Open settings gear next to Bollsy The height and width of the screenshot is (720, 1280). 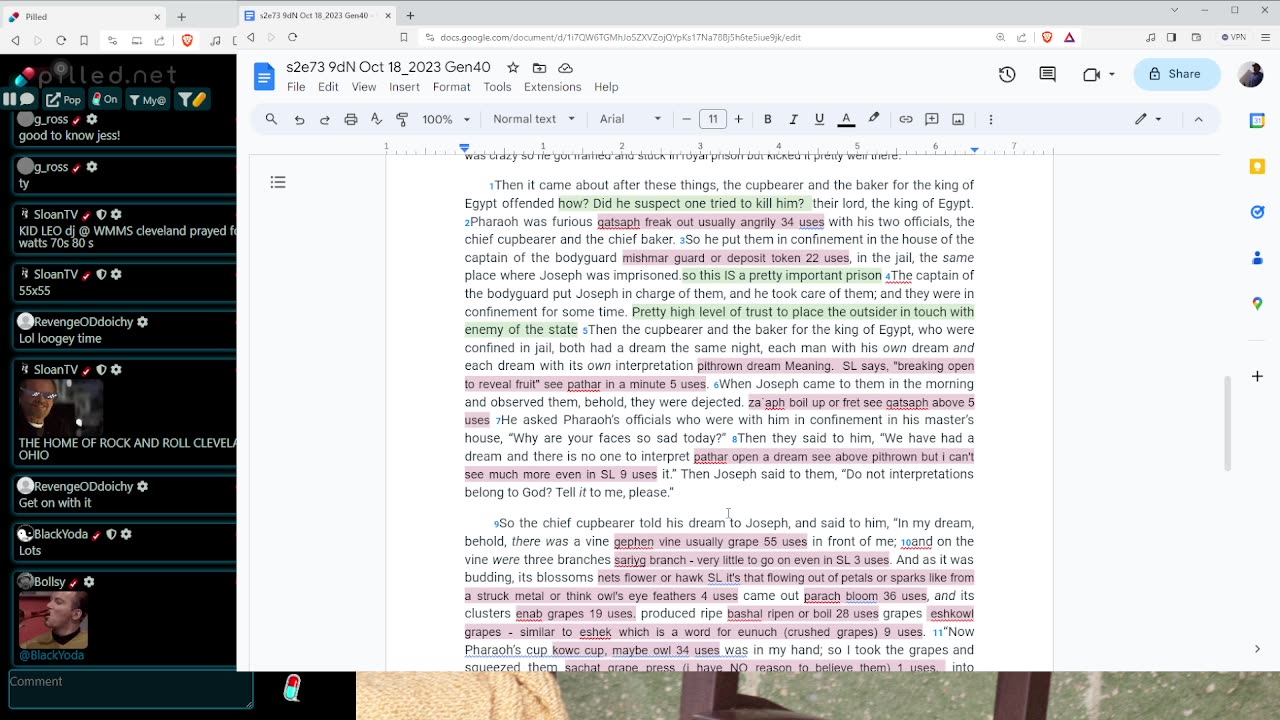coord(89,582)
